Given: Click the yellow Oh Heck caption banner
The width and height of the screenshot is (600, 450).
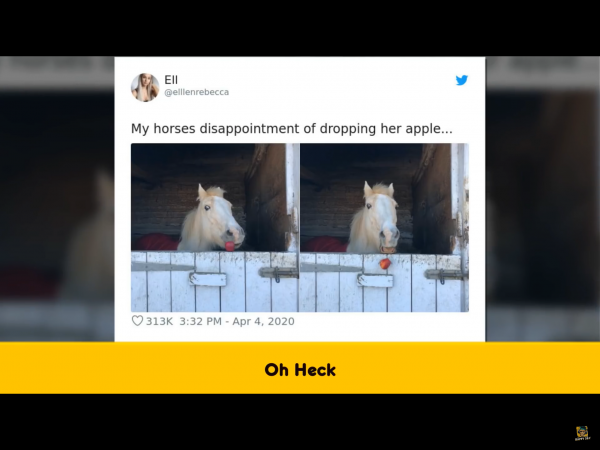Looking at the screenshot, I should [x=300, y=368].
